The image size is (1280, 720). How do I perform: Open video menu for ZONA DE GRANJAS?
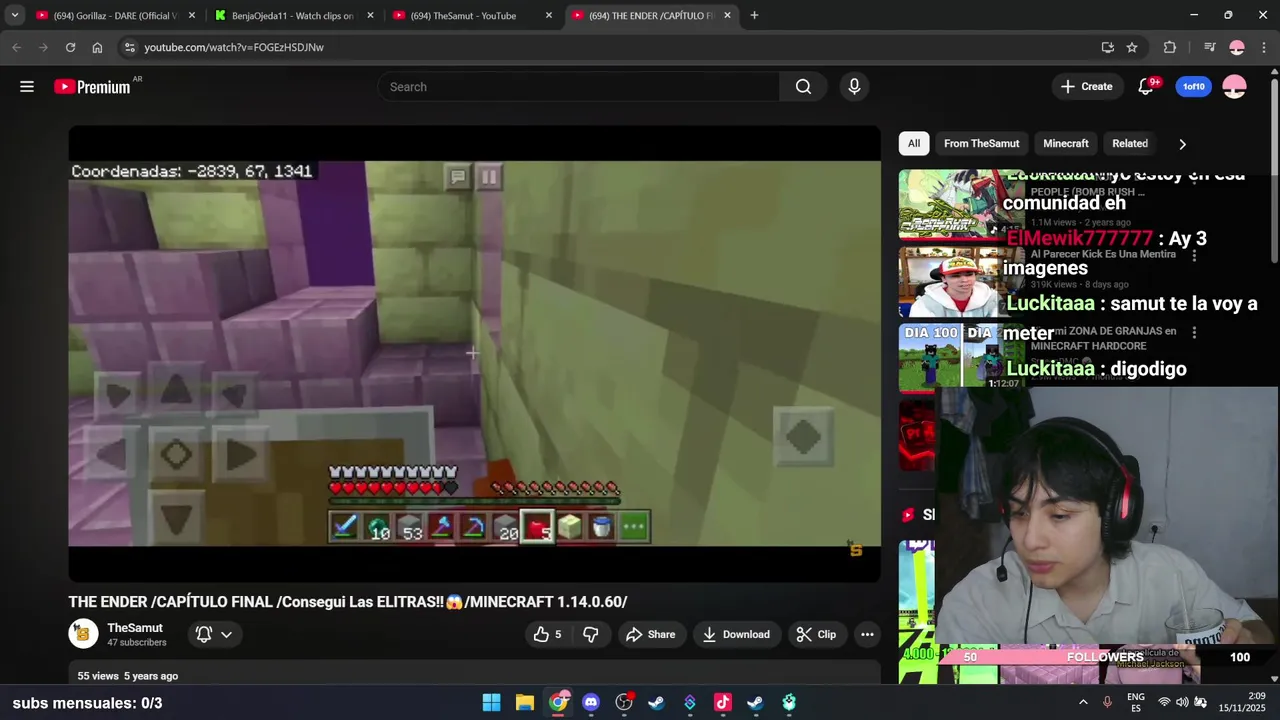pos(1194,333)
